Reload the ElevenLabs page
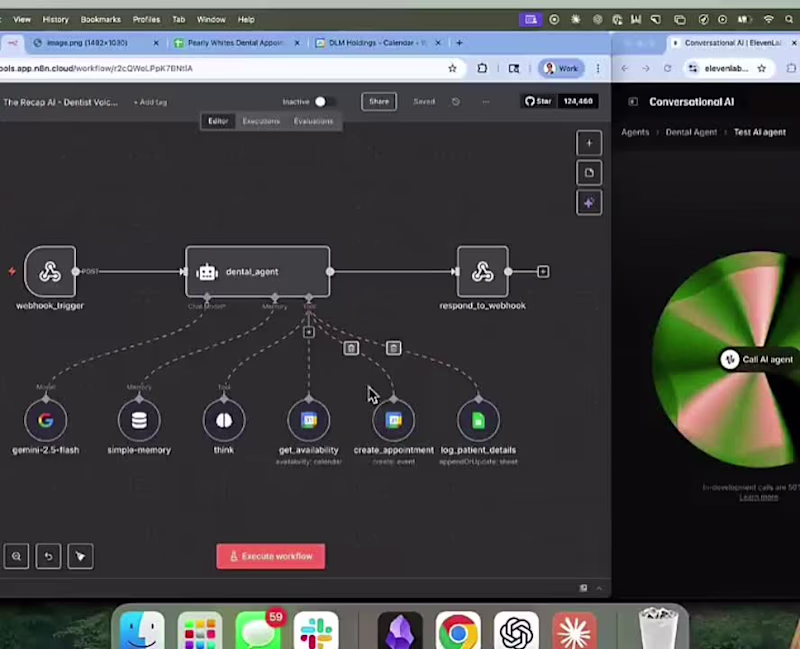 [667, 68]
